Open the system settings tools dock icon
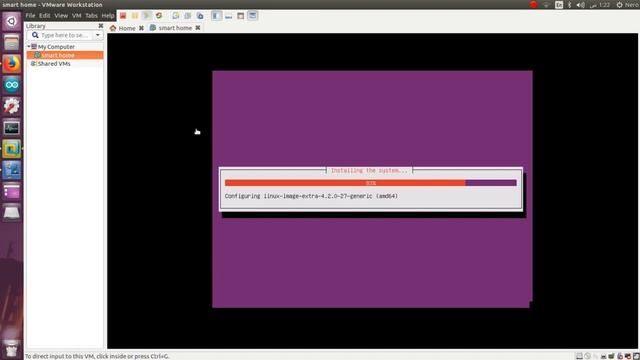The height and width of the screenshot is (360, 640). 11,106
